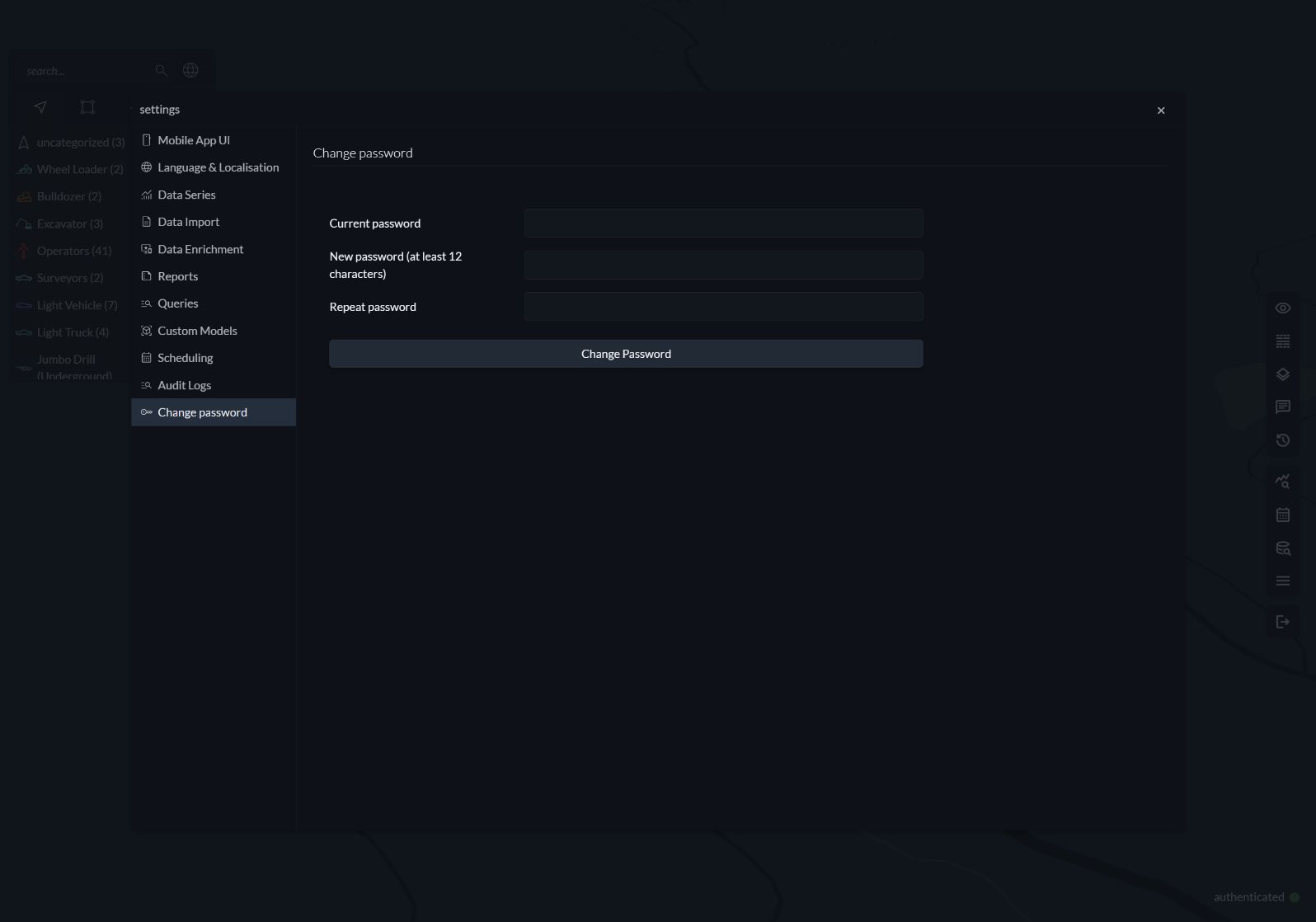Select uncategorized (3) category

click(70, 143)
